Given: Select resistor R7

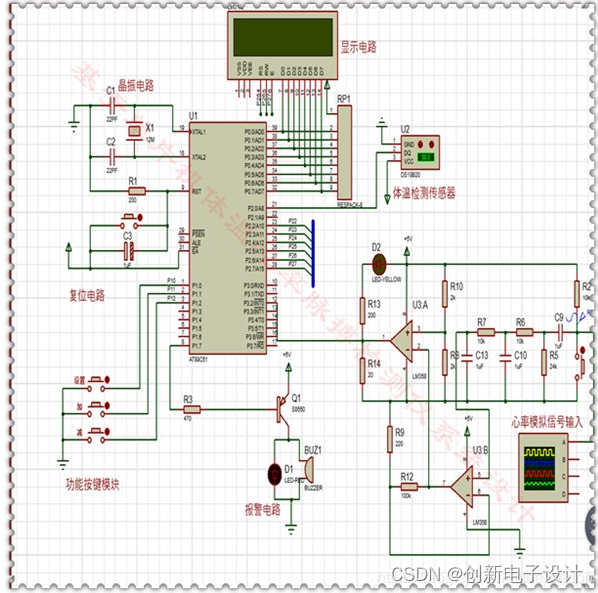Looking at the screenshot, I should point(486,332).
